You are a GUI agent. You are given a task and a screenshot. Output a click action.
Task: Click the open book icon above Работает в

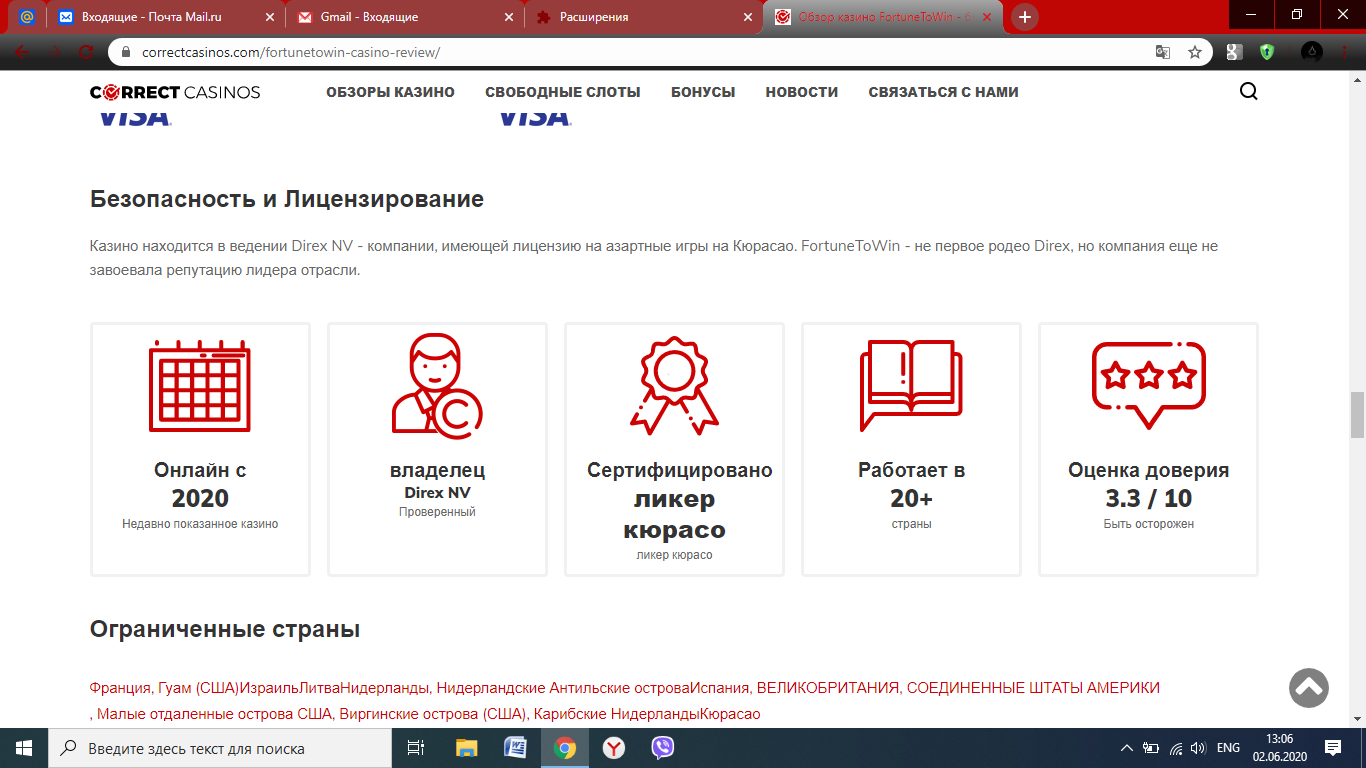coord(911,385)
